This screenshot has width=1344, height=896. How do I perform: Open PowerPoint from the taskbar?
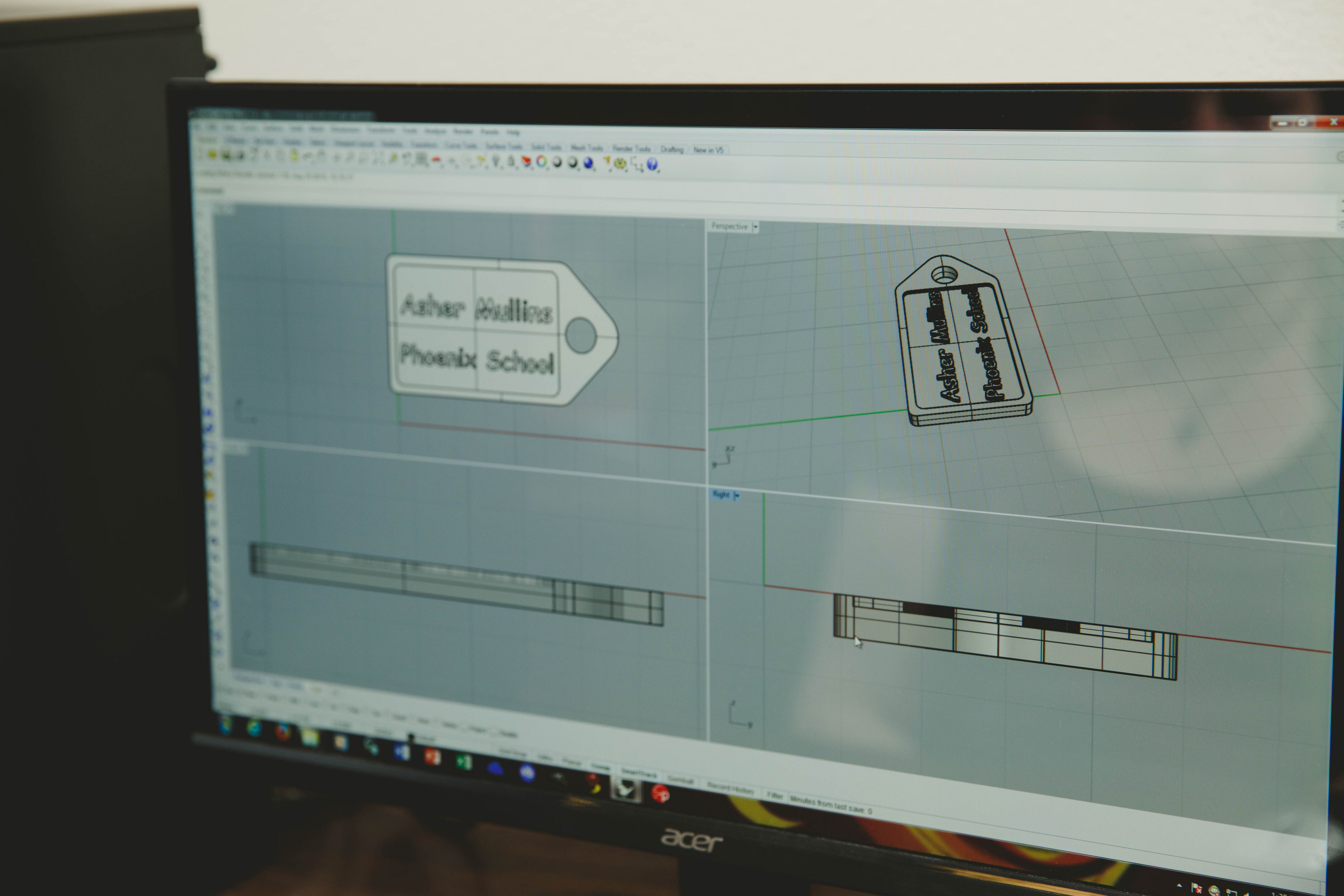432,757
